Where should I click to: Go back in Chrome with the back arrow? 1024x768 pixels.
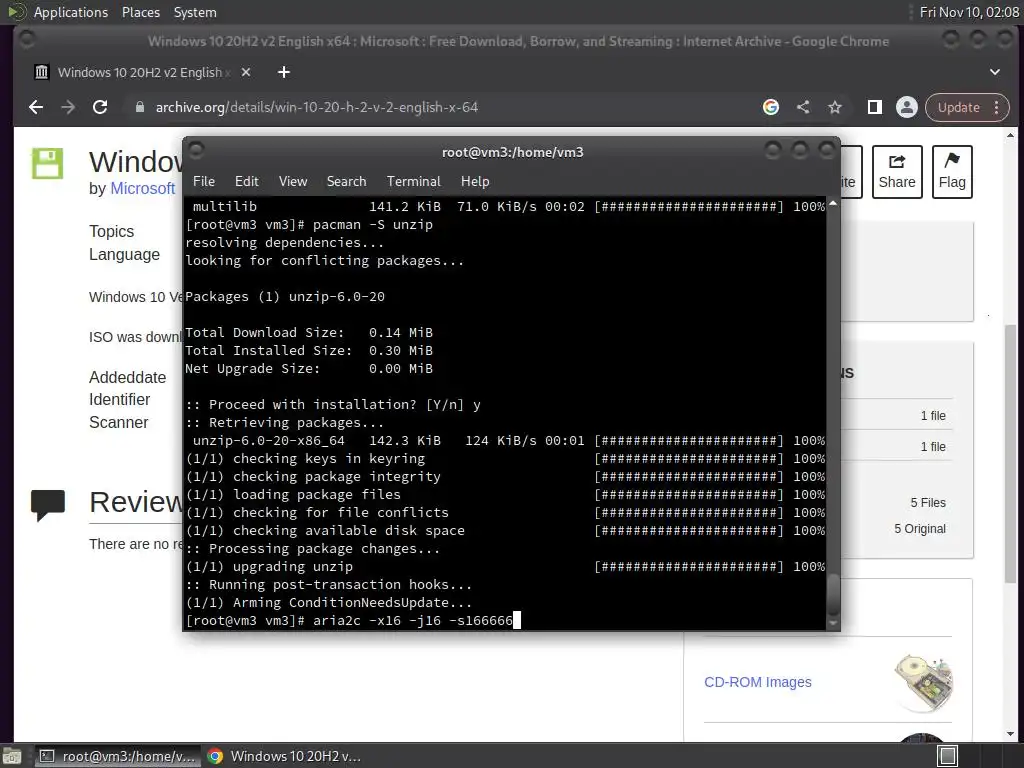36,107
